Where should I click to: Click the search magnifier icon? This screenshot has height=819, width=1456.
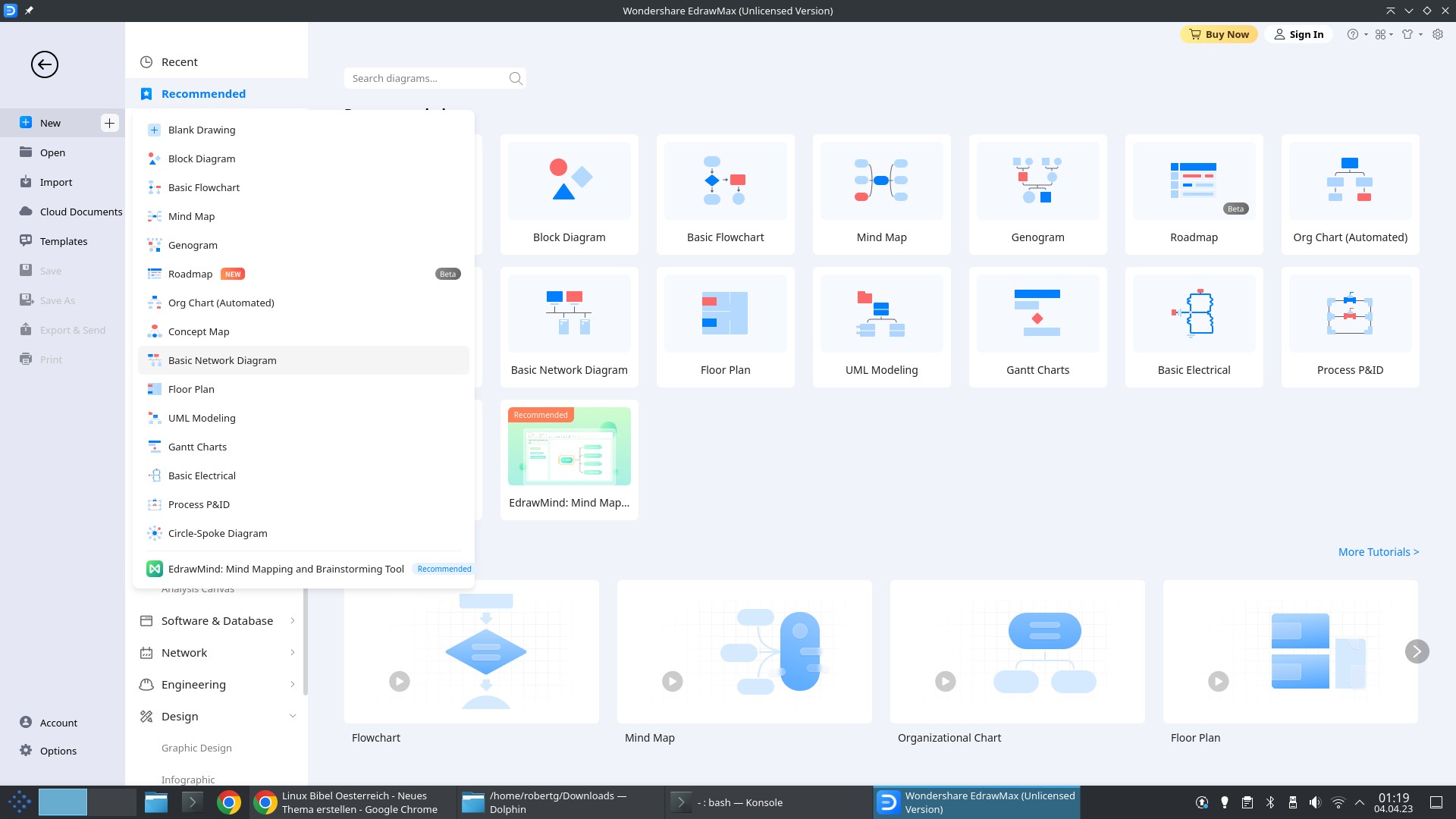click(516, 78)
